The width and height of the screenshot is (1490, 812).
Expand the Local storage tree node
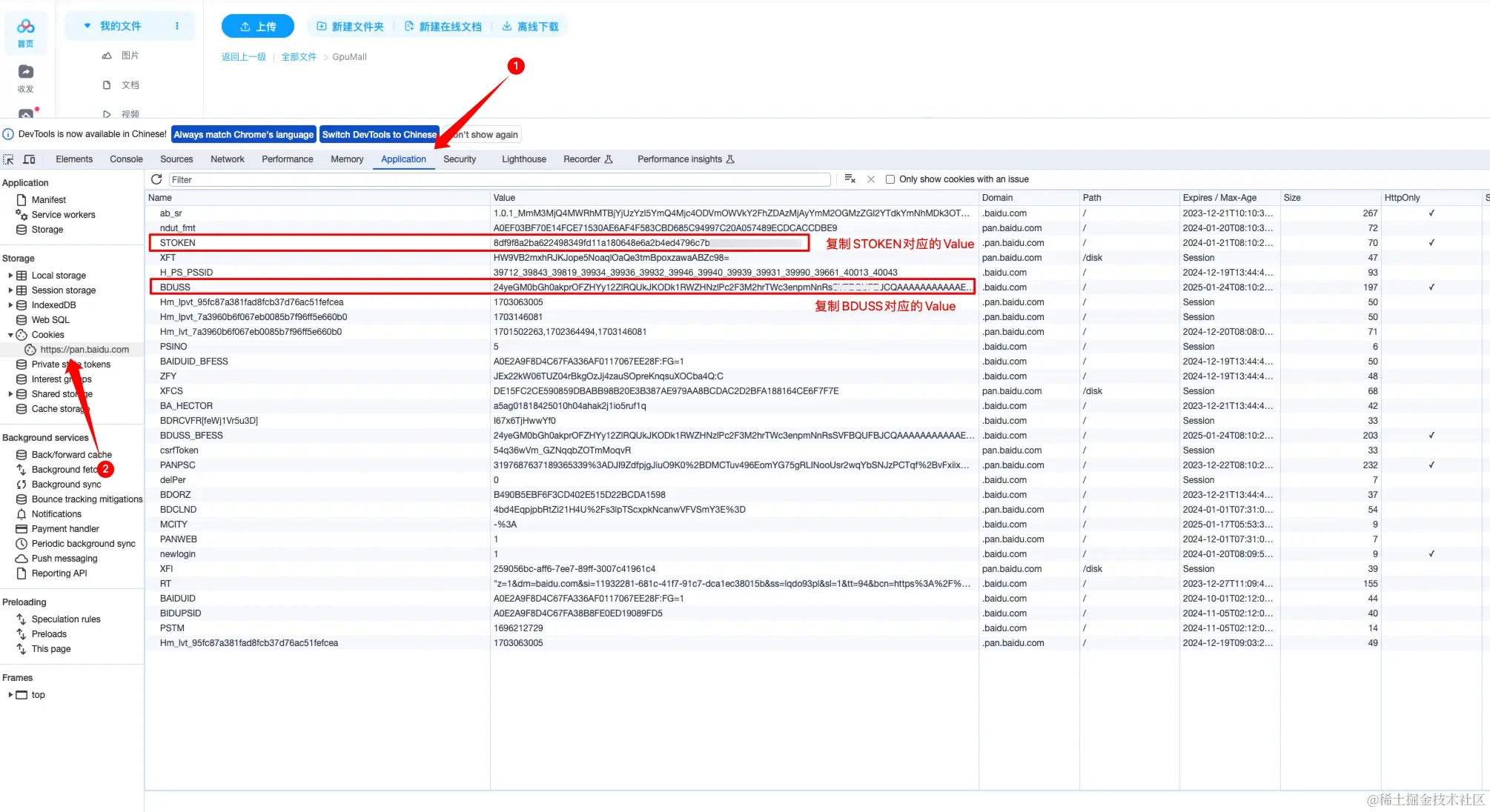(x=10, y=276)
